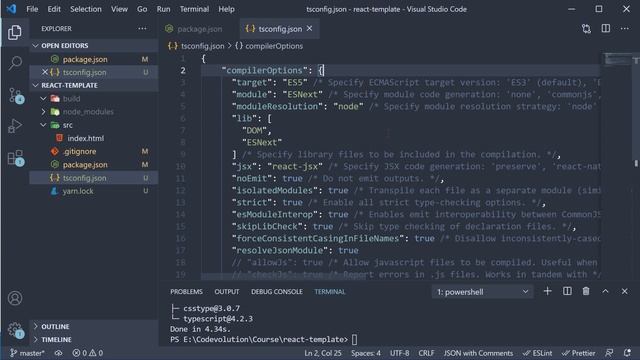Open the View menu
Screen dimensions: 640x360
[119, 9]
